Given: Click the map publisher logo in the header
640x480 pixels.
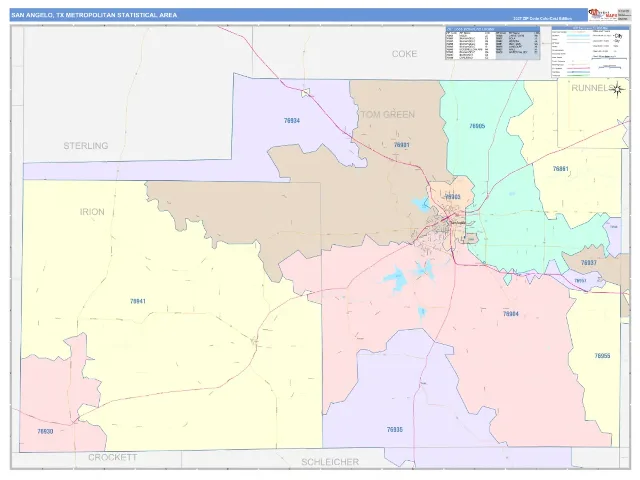Looking at the screenshot, I should (x=602, y=15).
